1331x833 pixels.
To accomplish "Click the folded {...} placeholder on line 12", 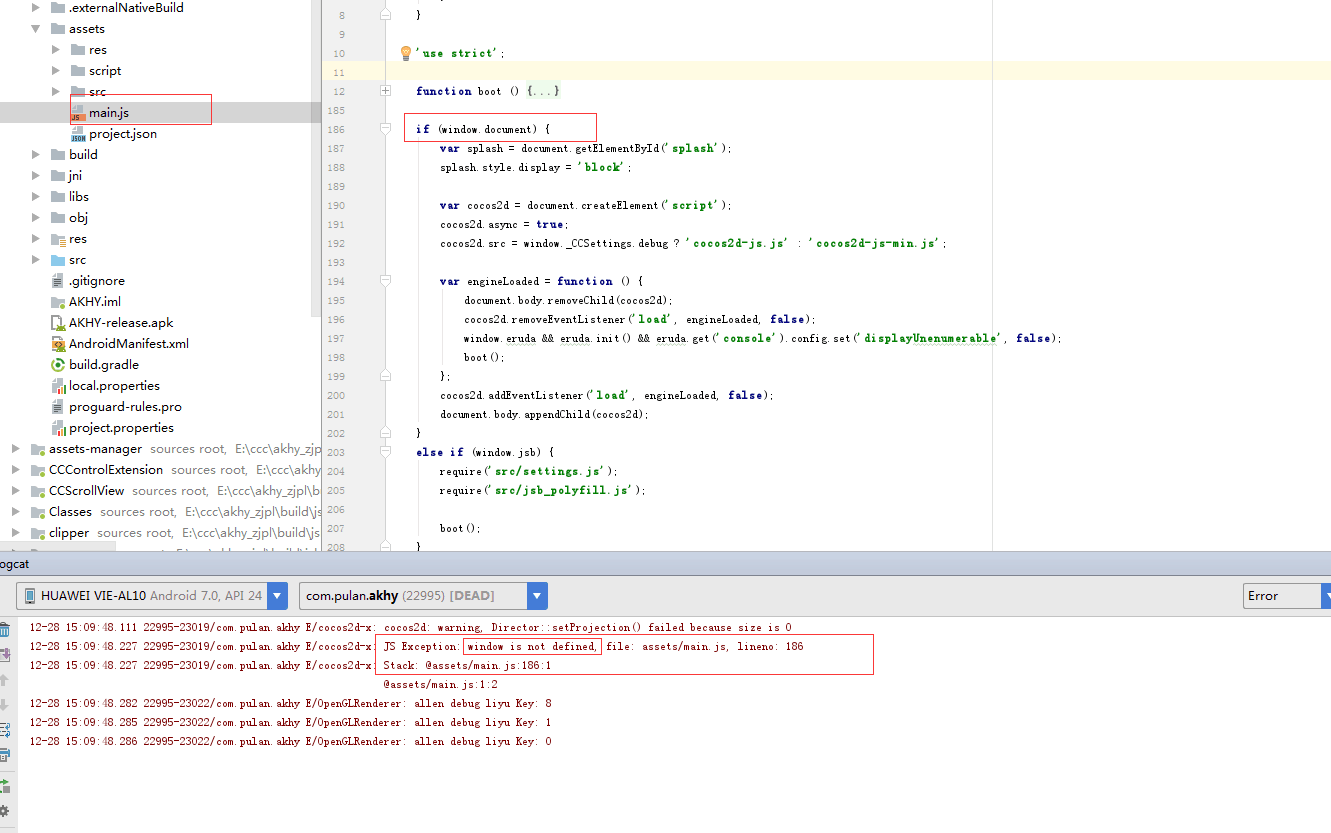I will (x=543, y=91).
